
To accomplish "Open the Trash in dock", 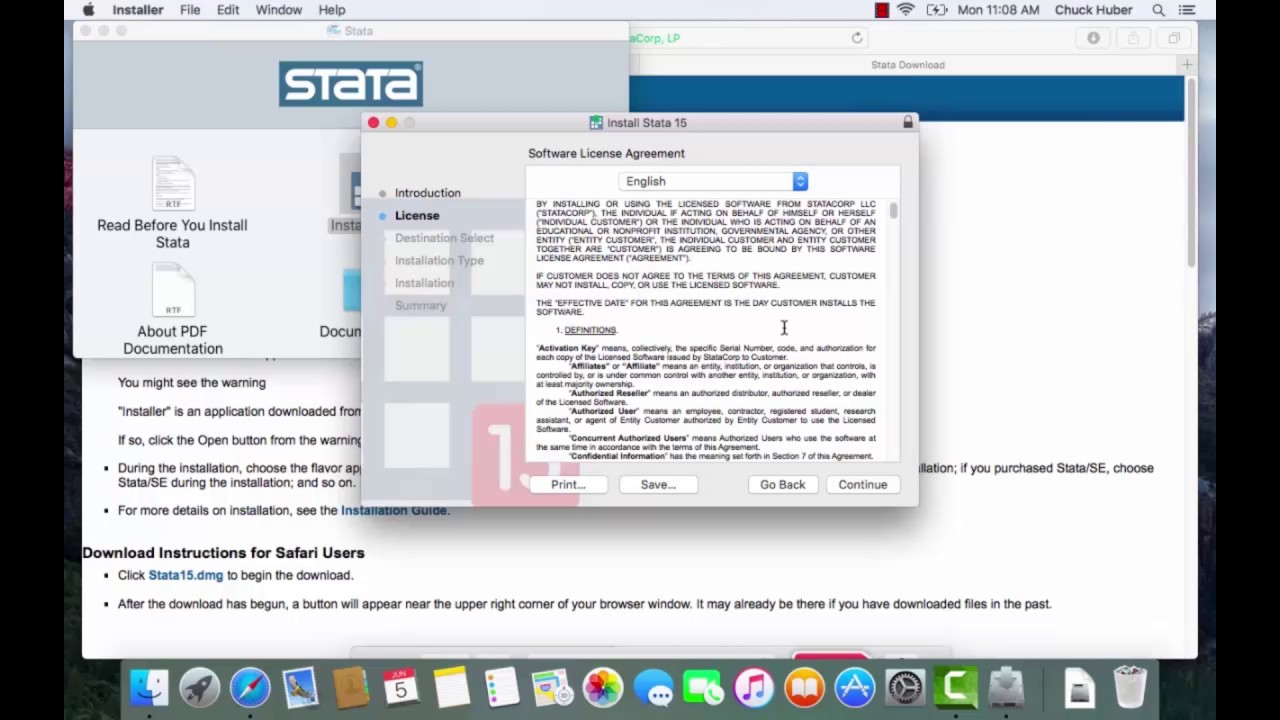I will (x=1130, y=688).
